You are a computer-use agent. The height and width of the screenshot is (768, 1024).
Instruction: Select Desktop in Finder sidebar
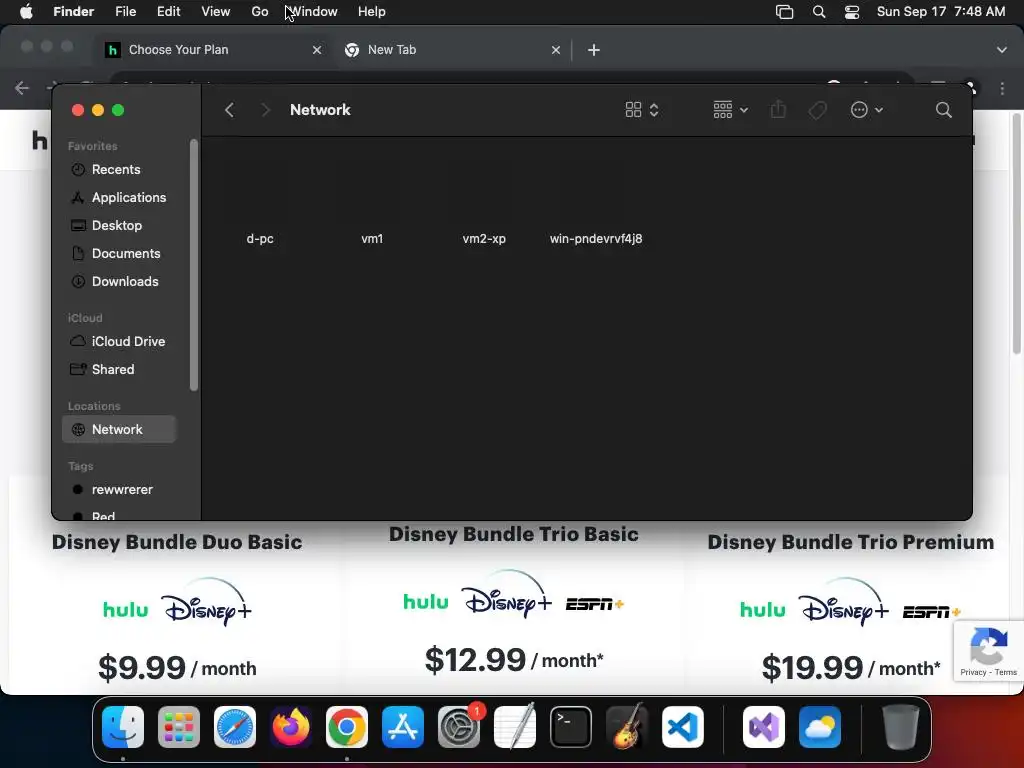click(118, 225)
